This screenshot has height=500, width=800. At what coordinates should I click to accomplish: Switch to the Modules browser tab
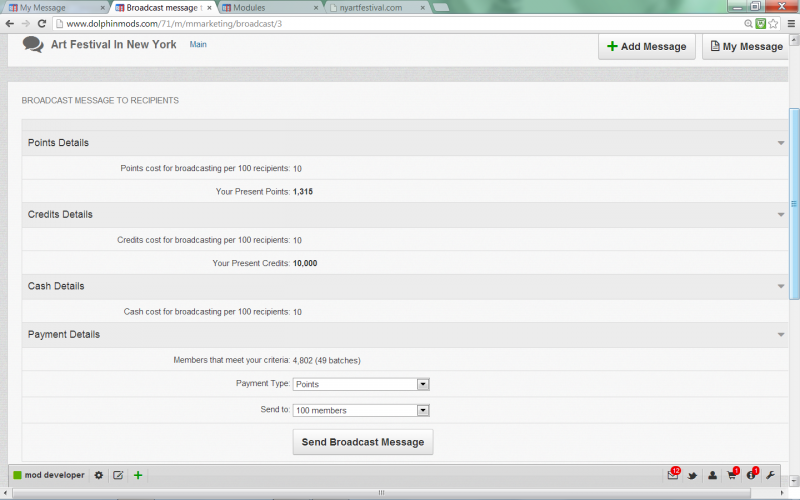pyautogui.click(x=270, y=8)
